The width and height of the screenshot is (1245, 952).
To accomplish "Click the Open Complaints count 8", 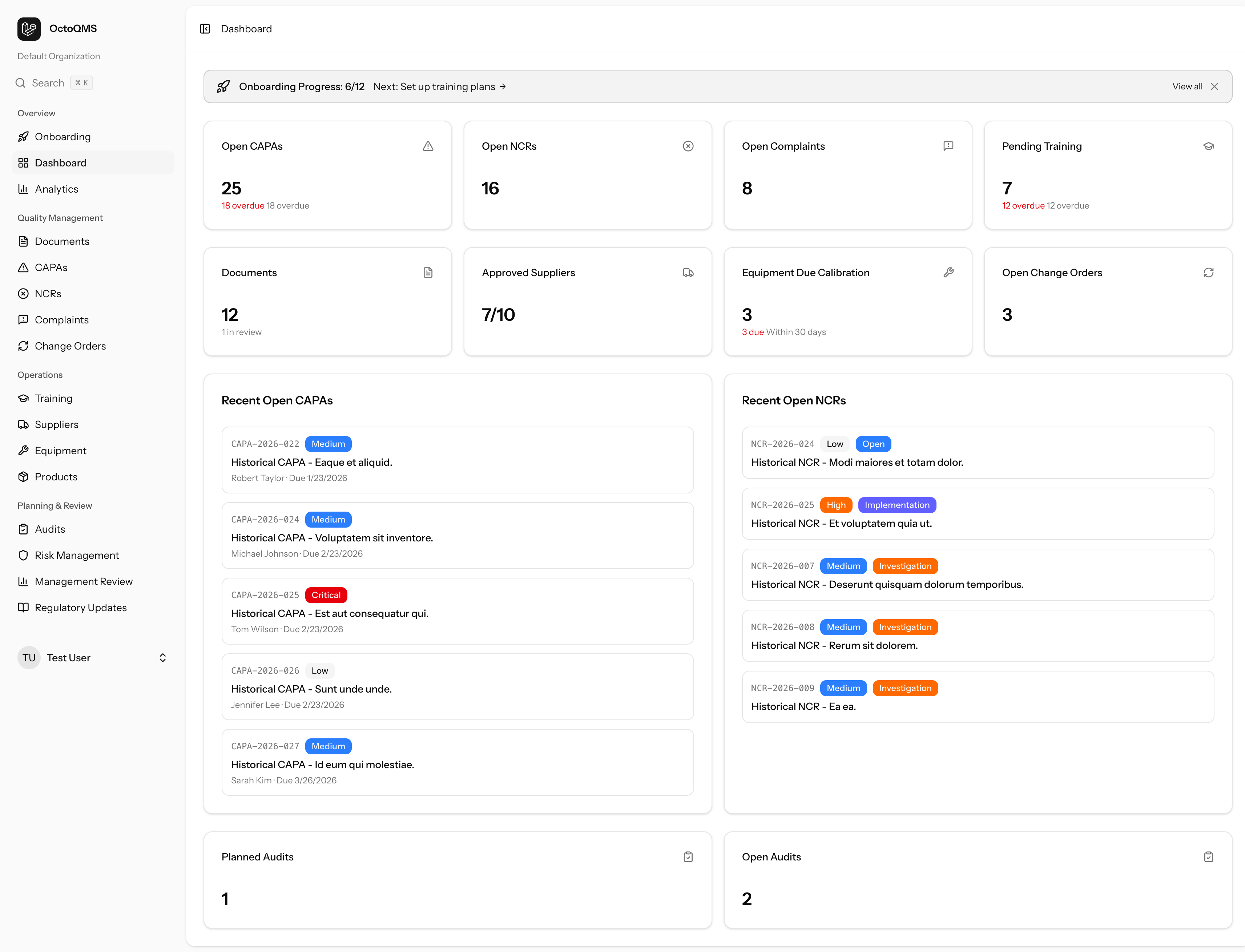I will [747, 188].
